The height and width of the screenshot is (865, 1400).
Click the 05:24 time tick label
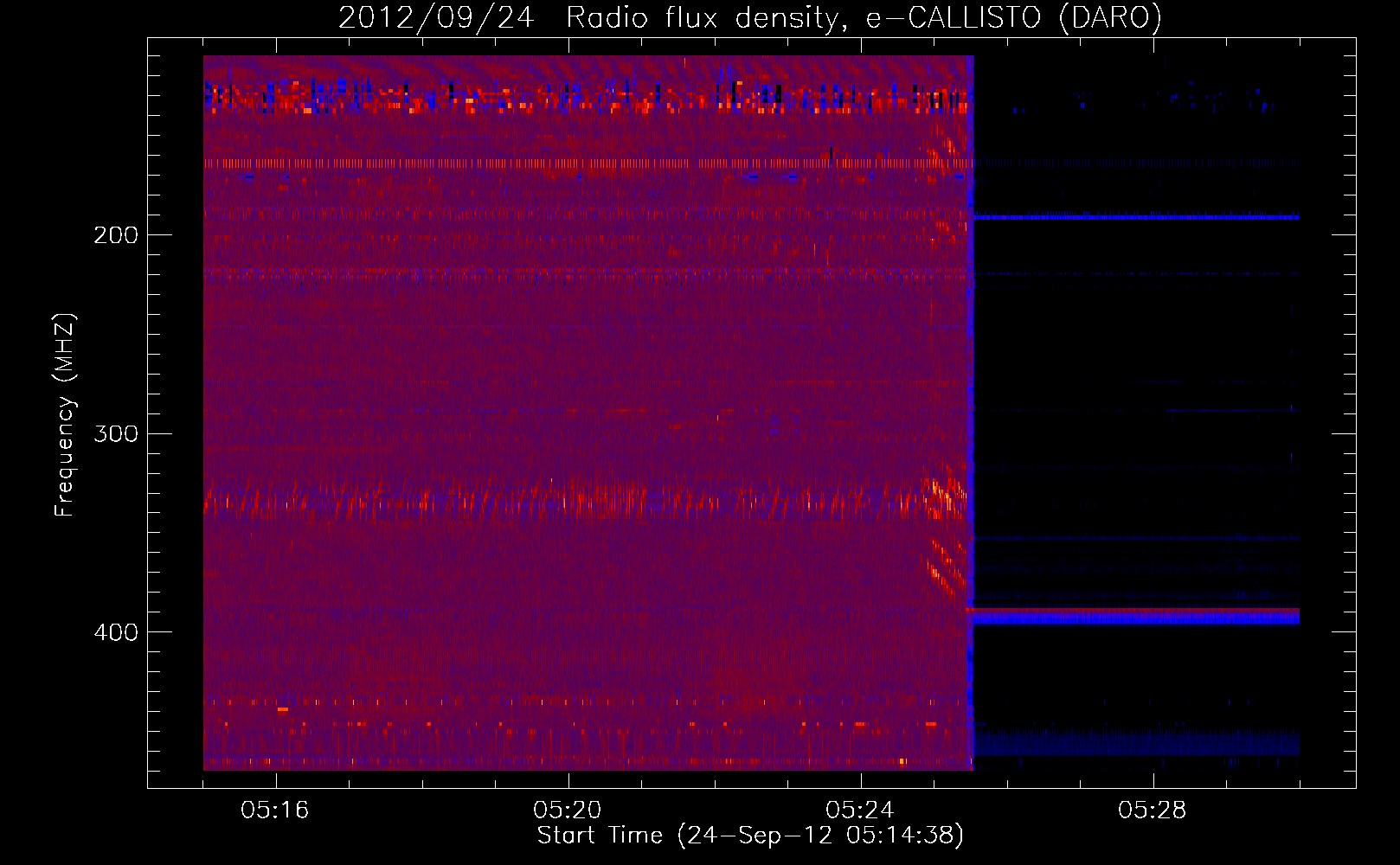tap(860, 811)
